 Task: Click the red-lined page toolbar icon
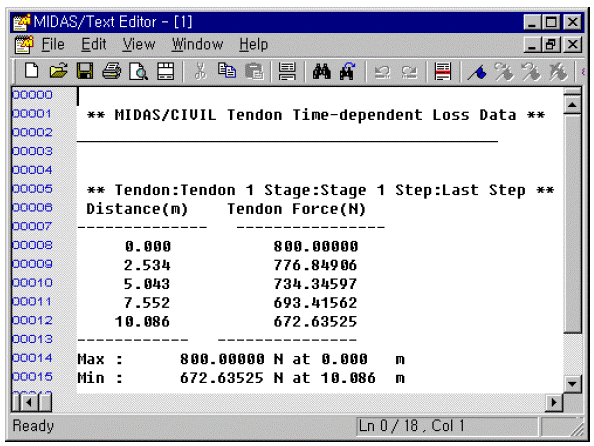click(x=442, y=71)
